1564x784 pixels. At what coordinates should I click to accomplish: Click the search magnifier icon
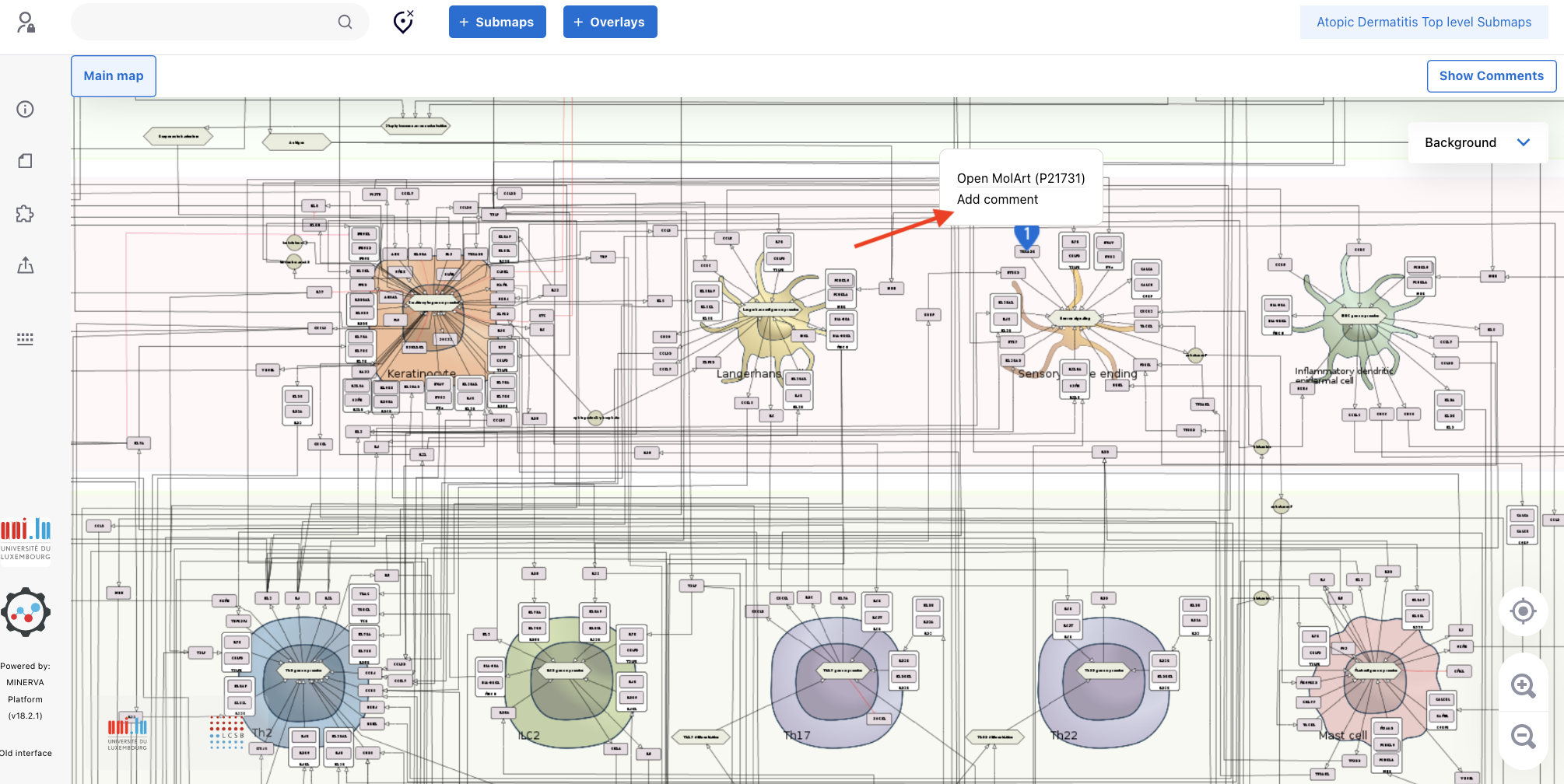pyautogui.click(x=345, y=23)
